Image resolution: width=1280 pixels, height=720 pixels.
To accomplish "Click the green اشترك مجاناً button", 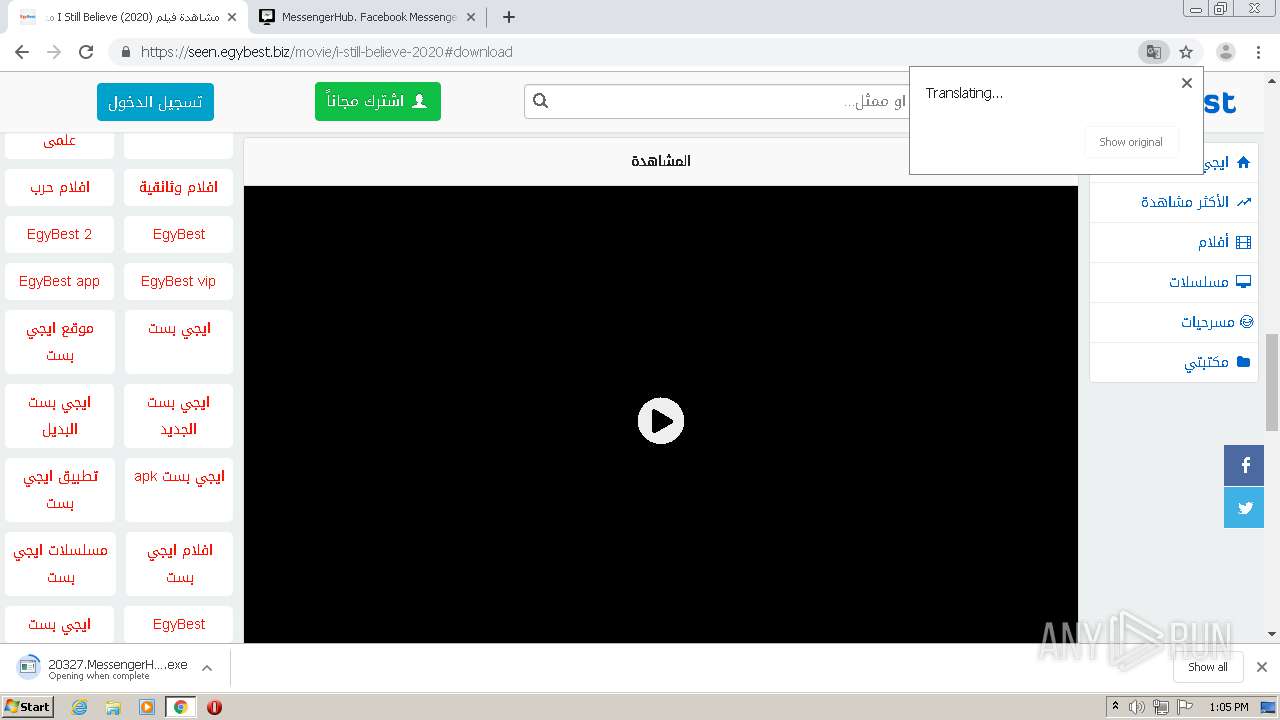I will point(378,101).
